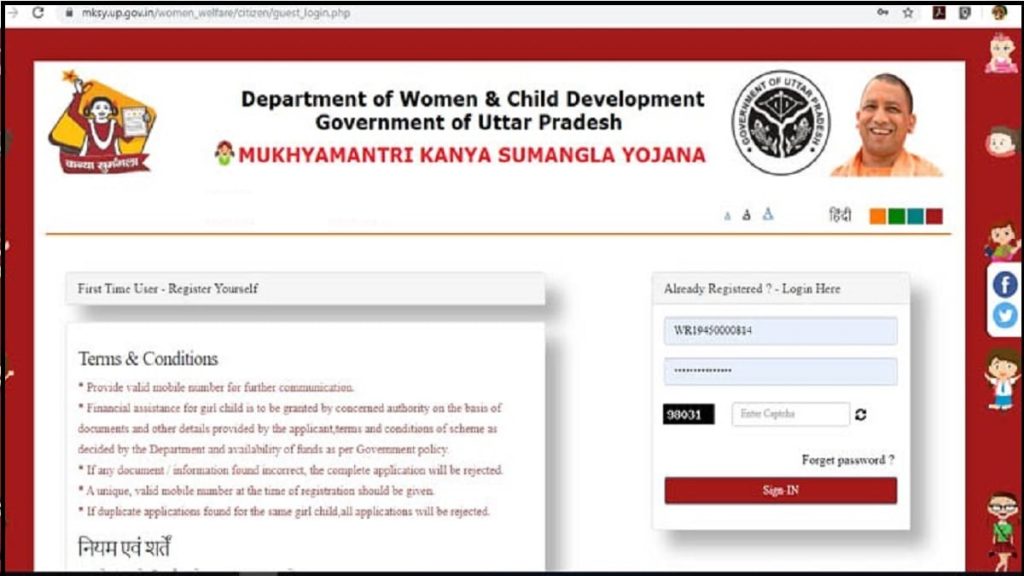Screen dimensions: 1024x576
Task: Apply the dark red color theme
Action: 935,216
